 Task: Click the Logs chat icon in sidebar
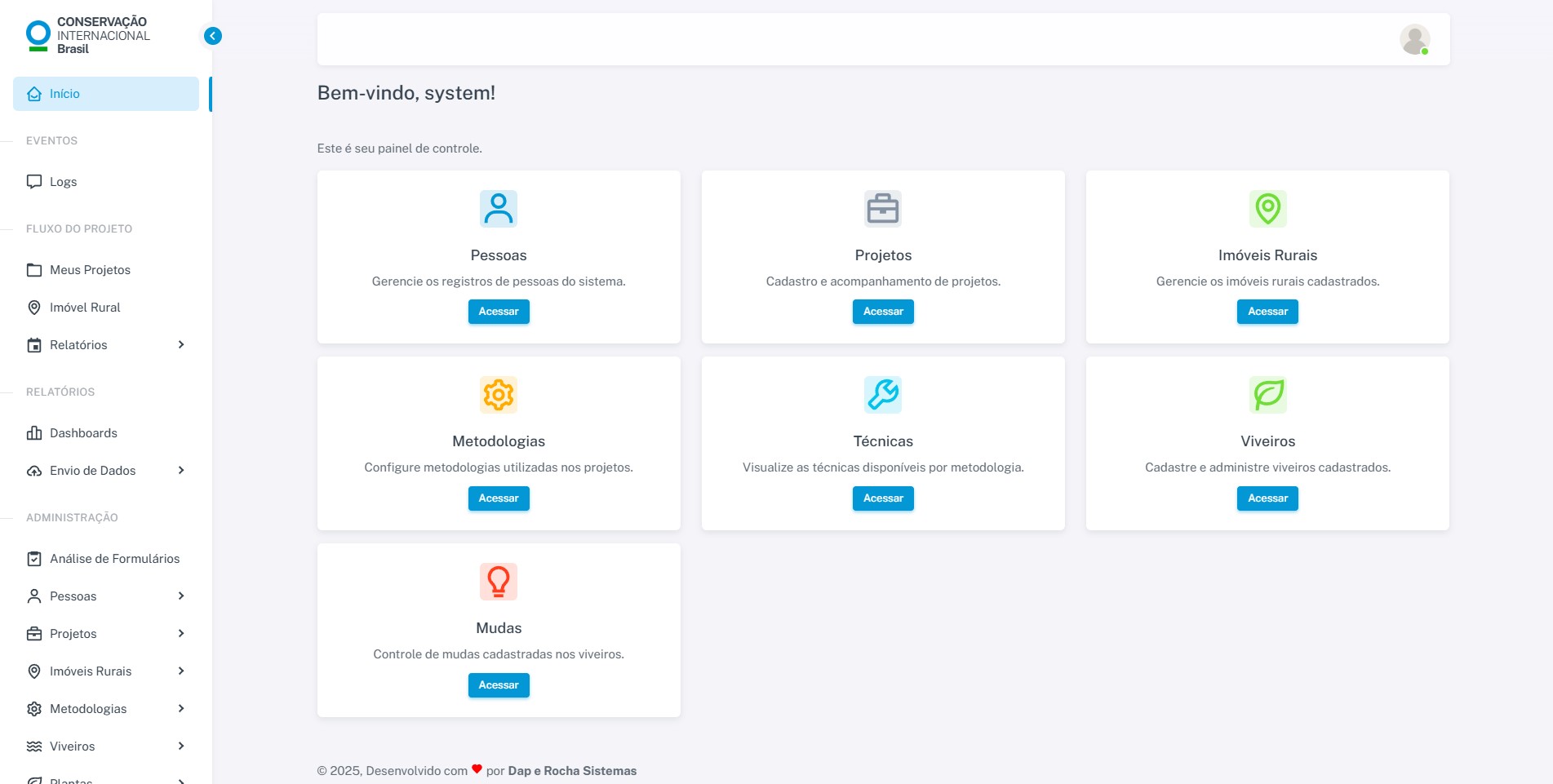tap(34, 182)
